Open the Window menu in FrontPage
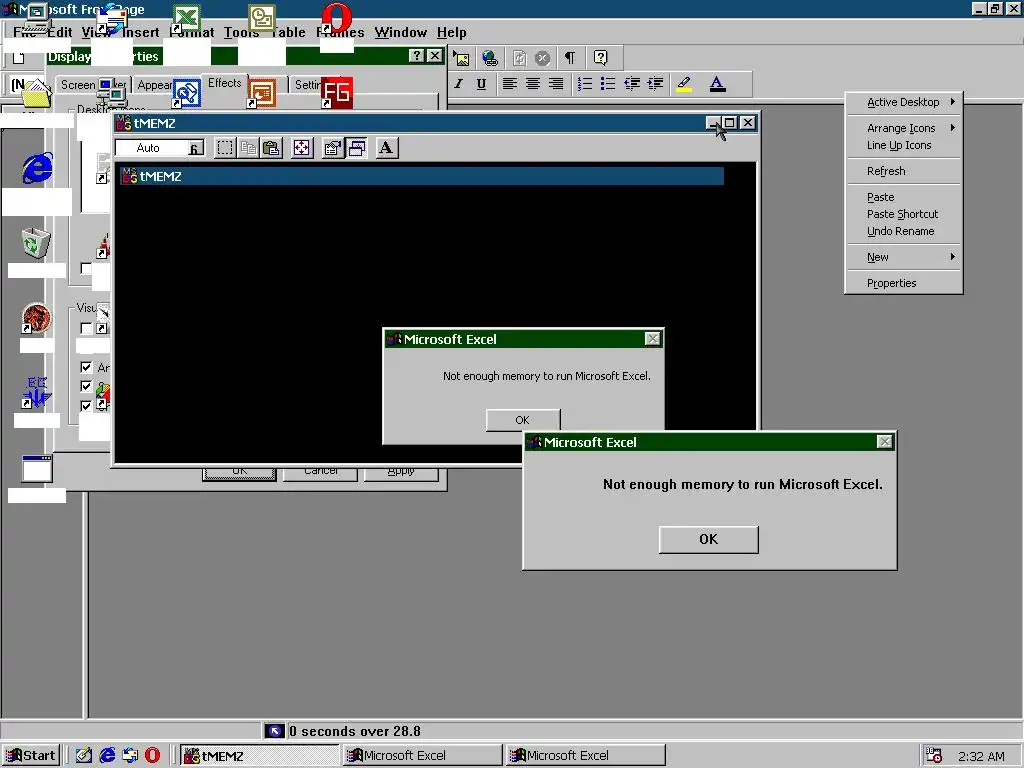The width and height of the screenshot is (1024, 768). [x=400, y=33]
